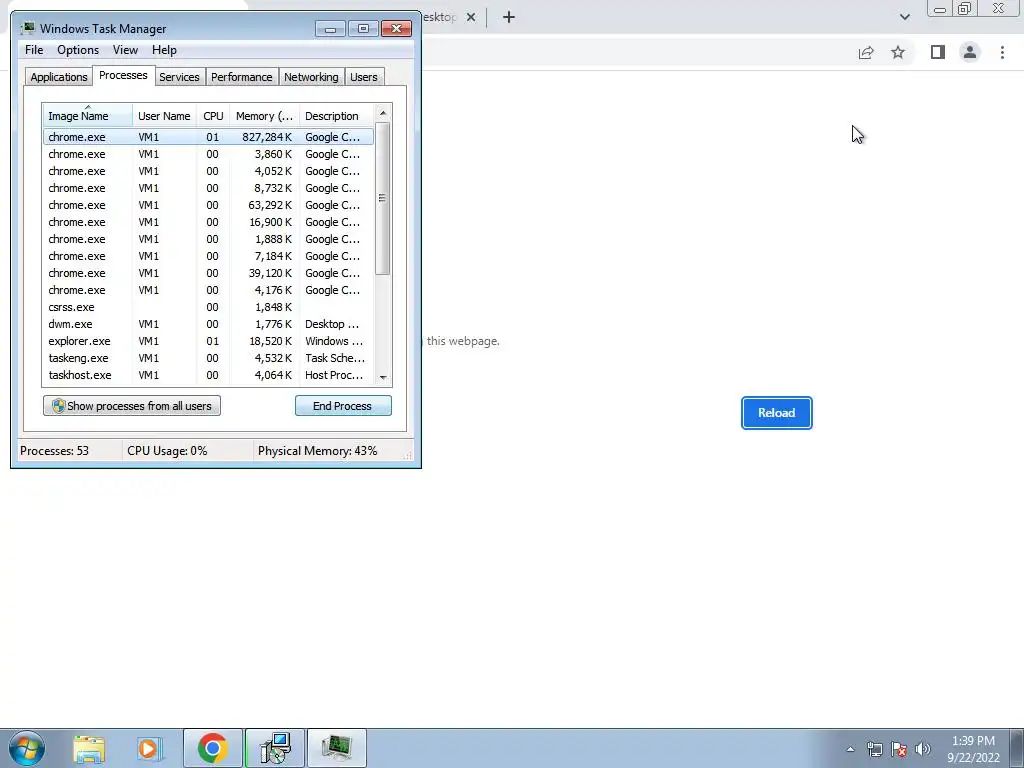Sort processes by Image Name column
This screenshot has width=1024, height=768.
pos(88,116)
